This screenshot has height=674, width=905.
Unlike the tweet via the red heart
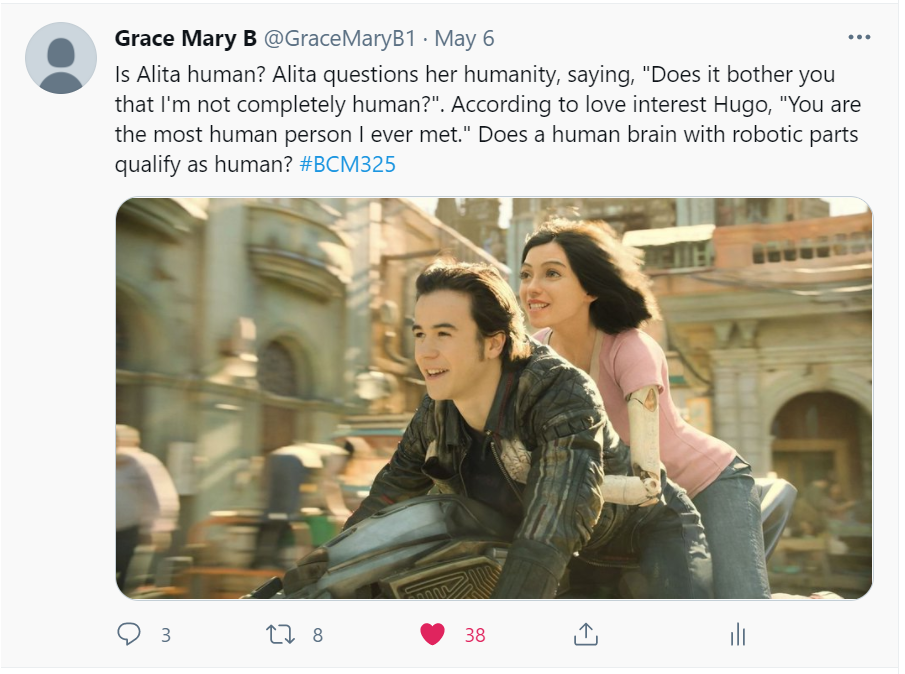[432, 634]
